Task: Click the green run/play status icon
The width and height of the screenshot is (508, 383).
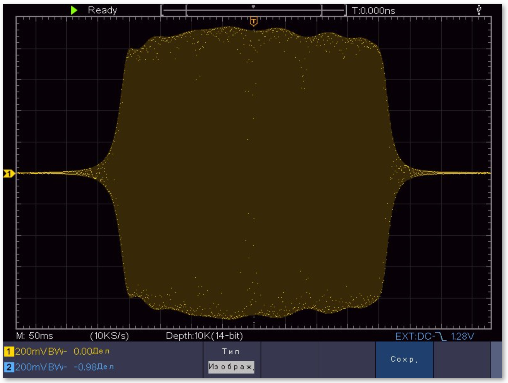Action: [x=74, y=10]
